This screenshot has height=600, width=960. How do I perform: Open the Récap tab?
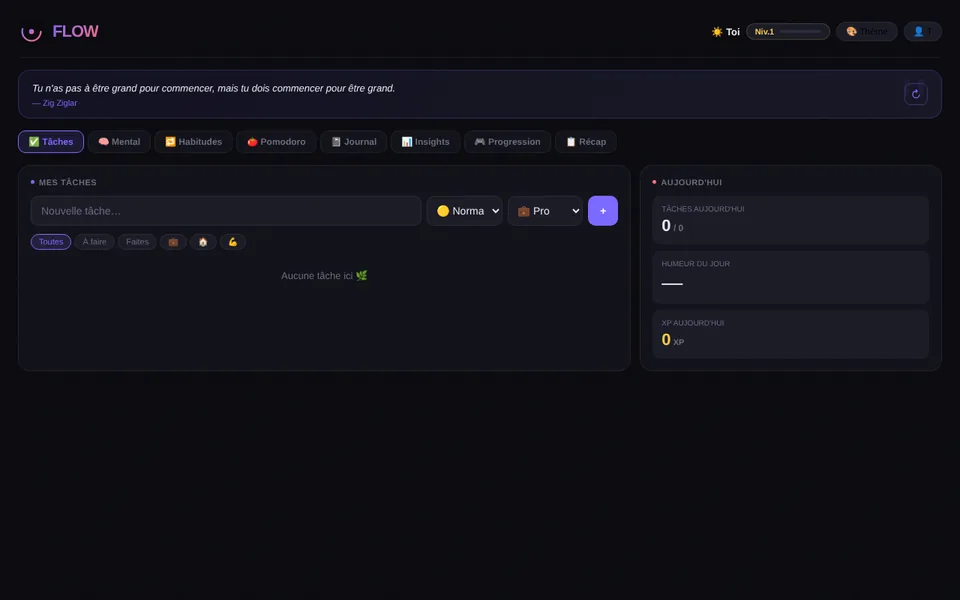pyautogui.click(x=585, y=141)
